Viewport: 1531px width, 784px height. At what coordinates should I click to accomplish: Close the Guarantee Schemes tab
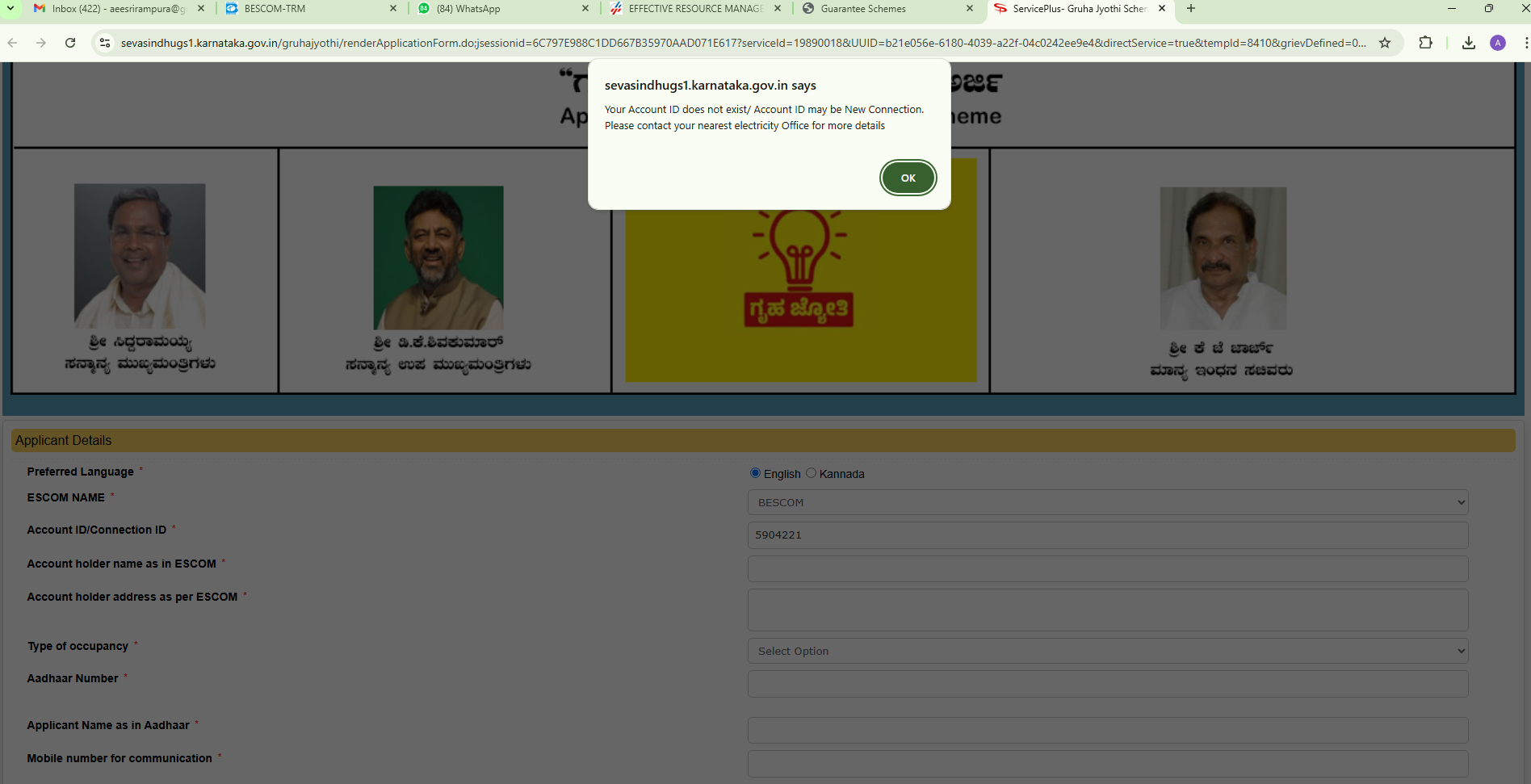(970, 9)
